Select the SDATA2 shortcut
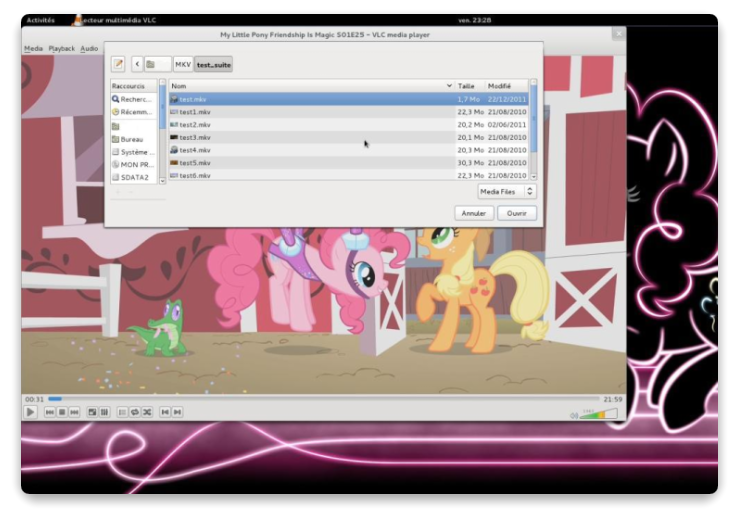 134,178
